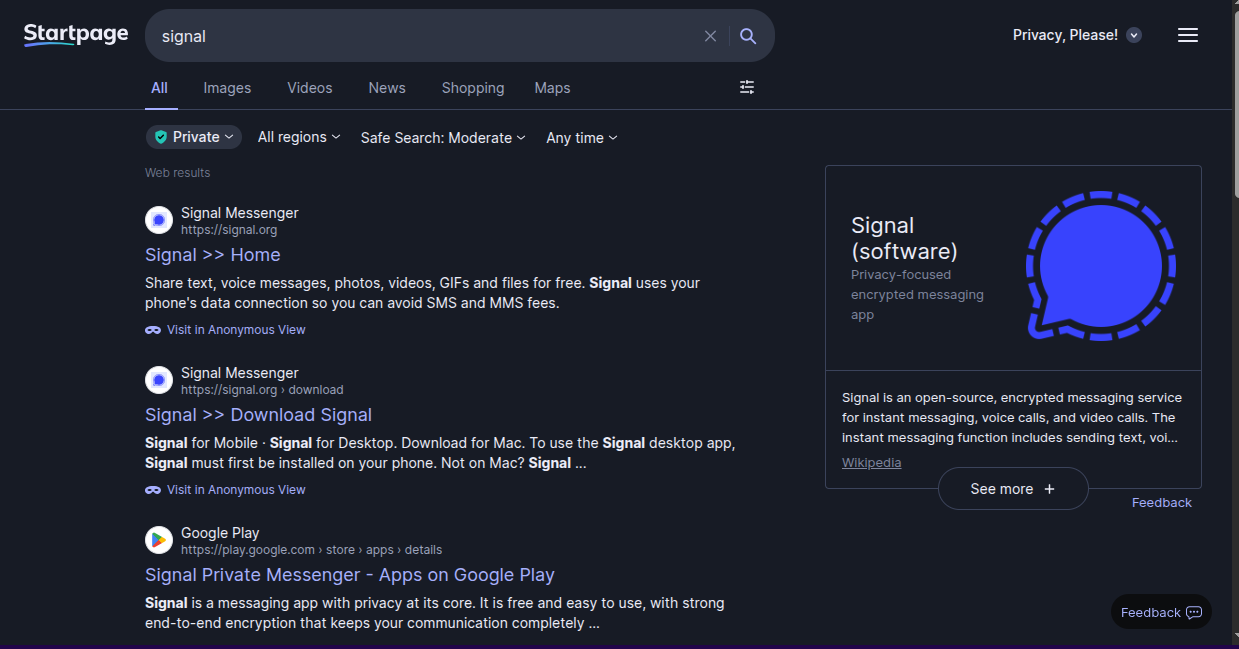Click the magnifying glass search icon

pos(748,36)
